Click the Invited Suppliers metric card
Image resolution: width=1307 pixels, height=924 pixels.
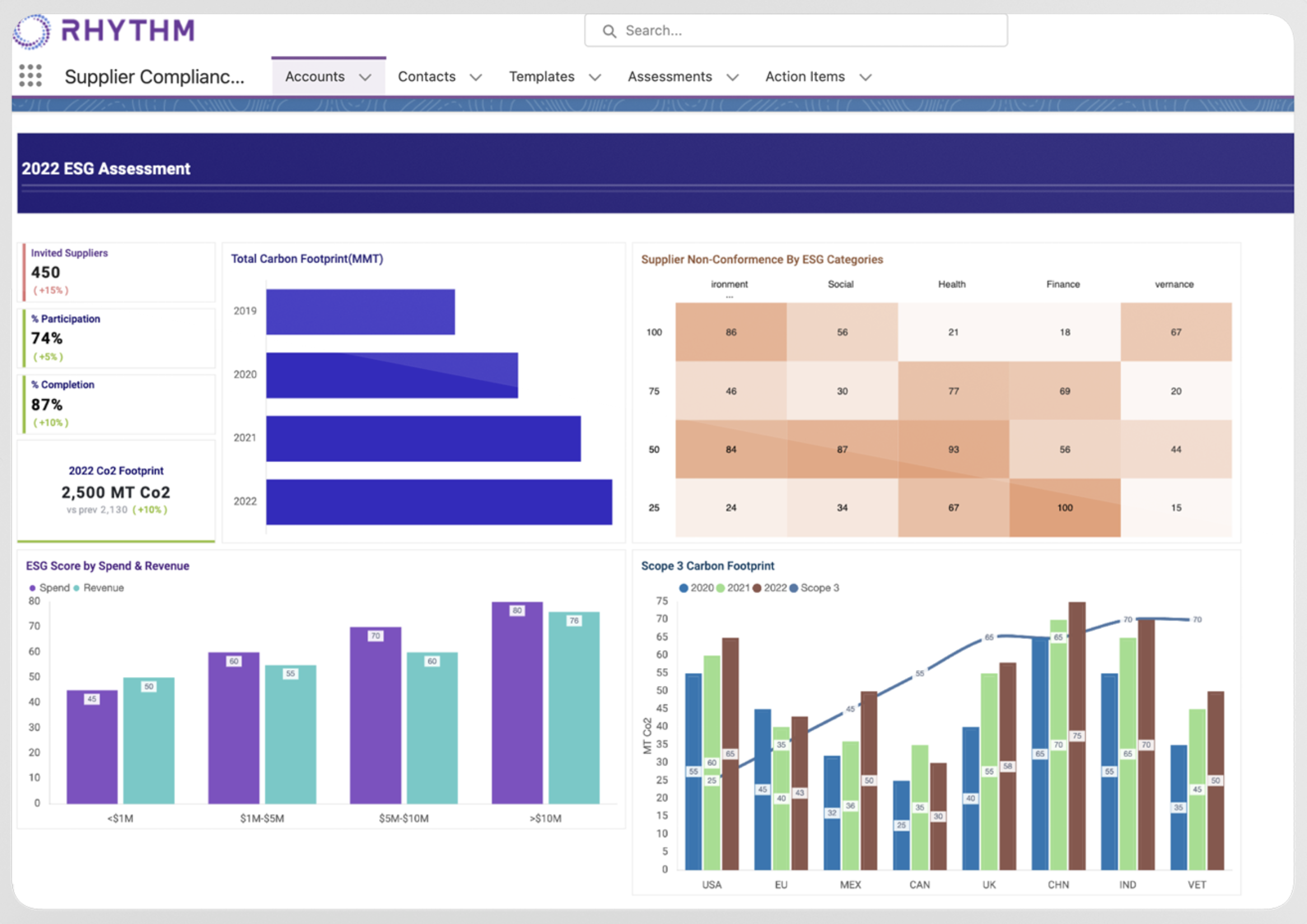(x=116, y=272)
